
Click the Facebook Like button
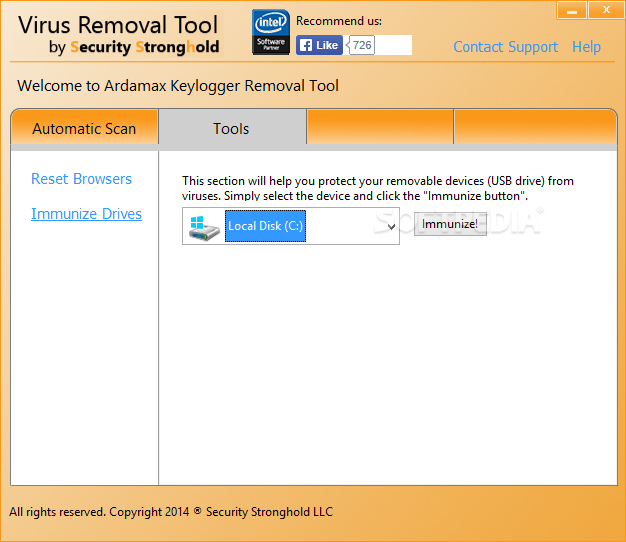coord(319,45)
